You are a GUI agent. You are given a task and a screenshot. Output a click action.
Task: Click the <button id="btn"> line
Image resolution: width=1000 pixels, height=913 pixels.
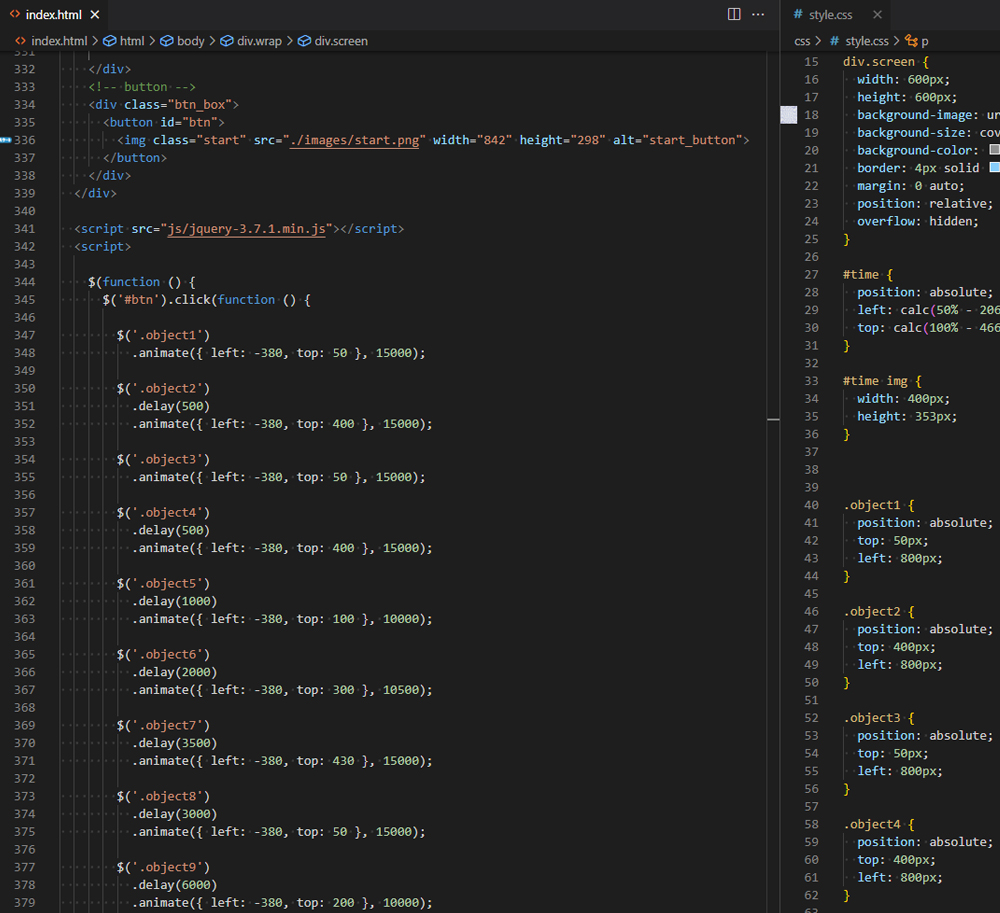pyautogui.click(x=164, y=122)
